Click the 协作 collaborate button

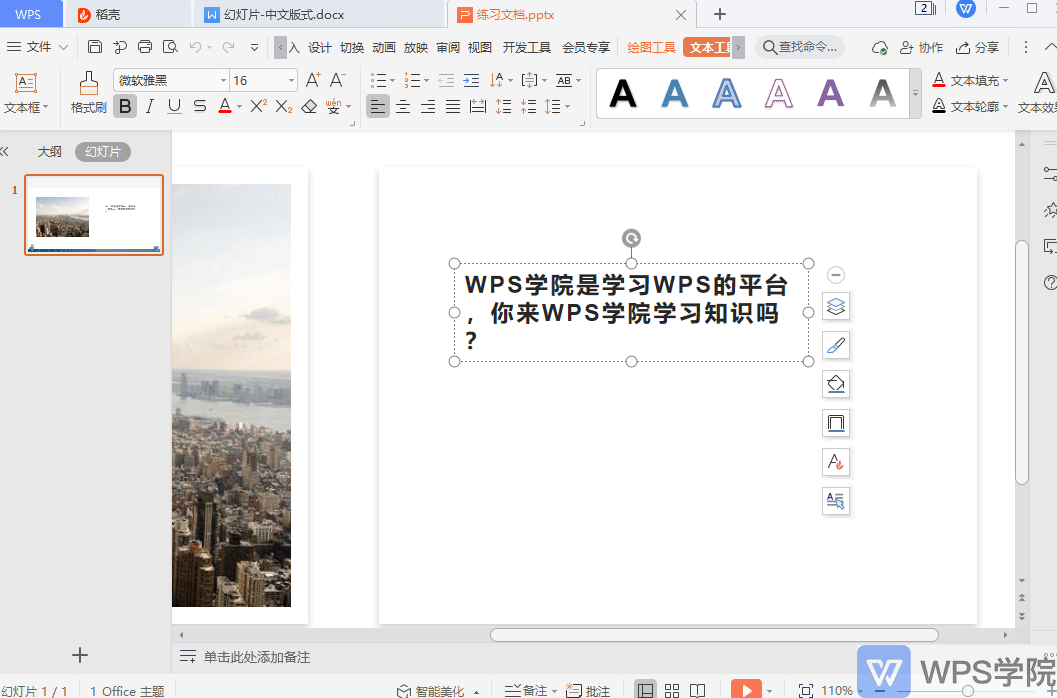coord(922,48)
